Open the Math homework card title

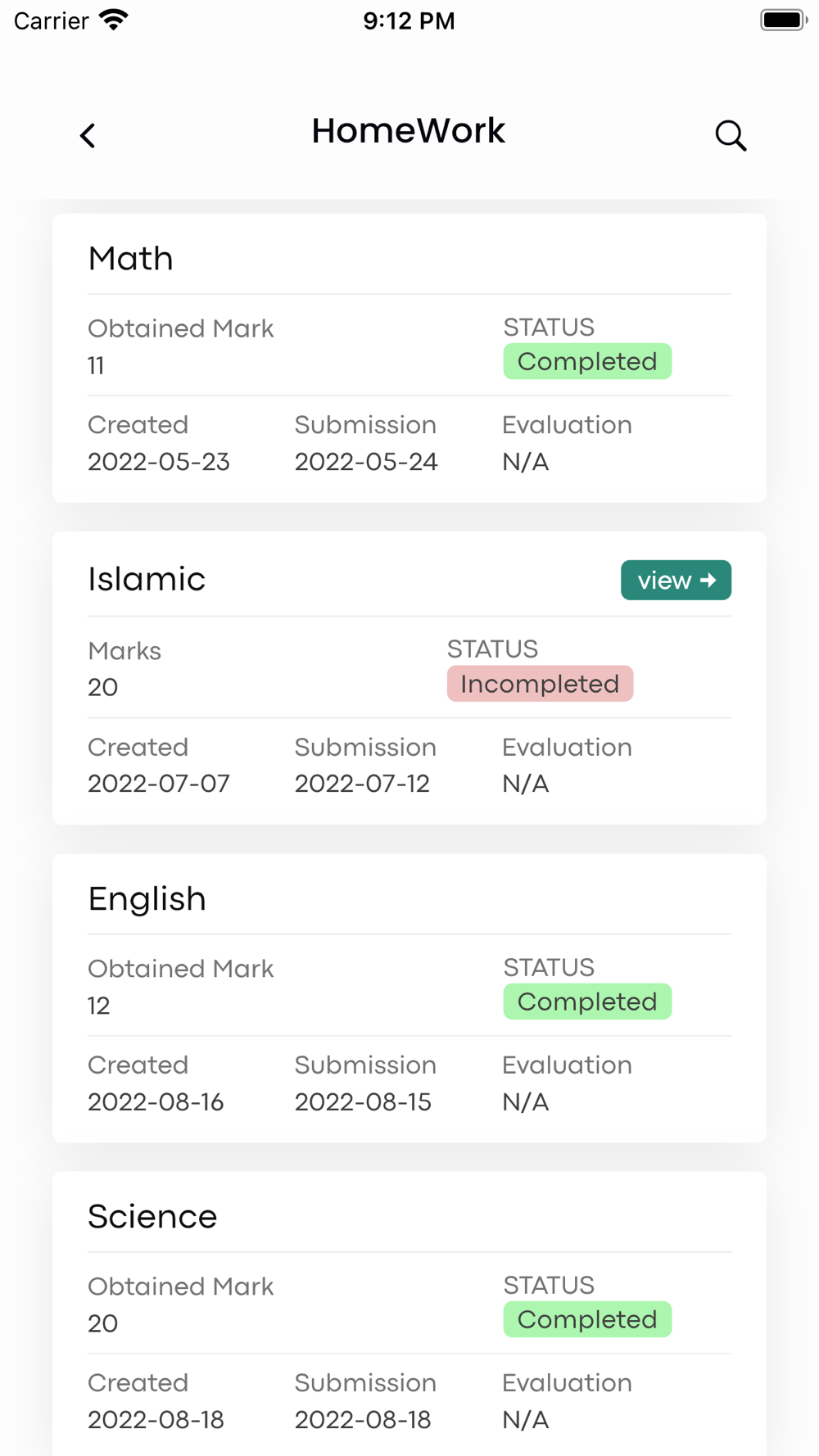click(131, 259)
